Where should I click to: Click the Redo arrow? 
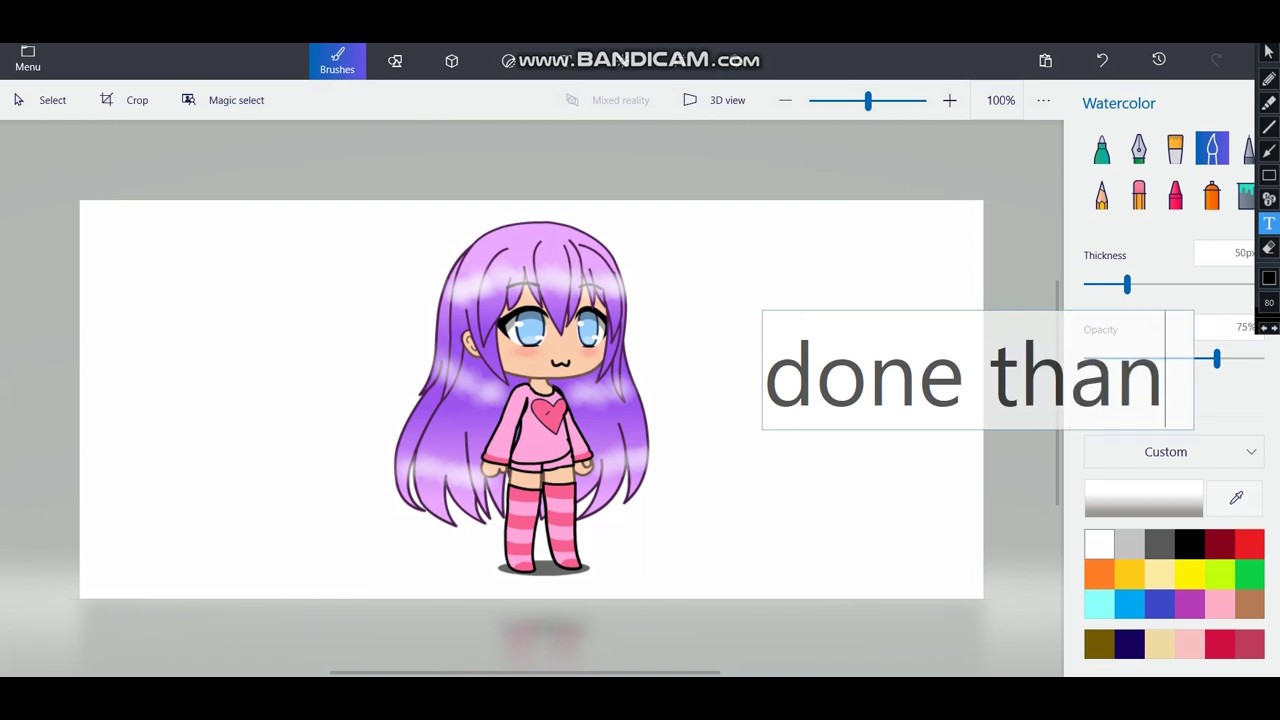pyautogui.click(x=1216, y=60)
